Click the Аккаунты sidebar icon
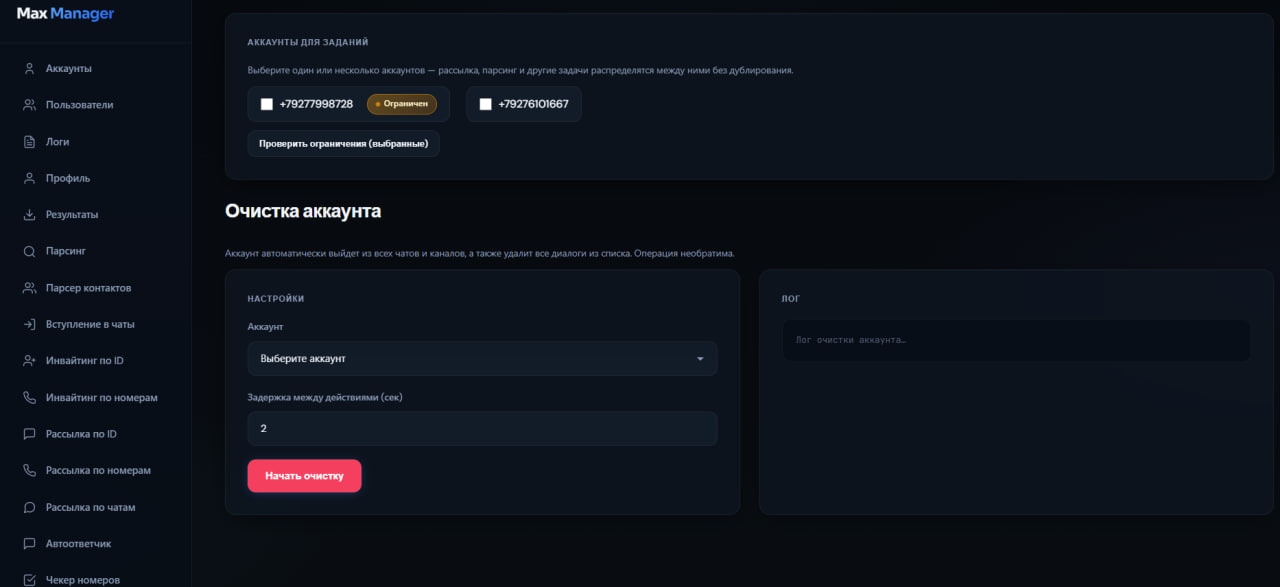Image resolution: width=1280 pixels, height=587 pixels. [x=29, y=69]
